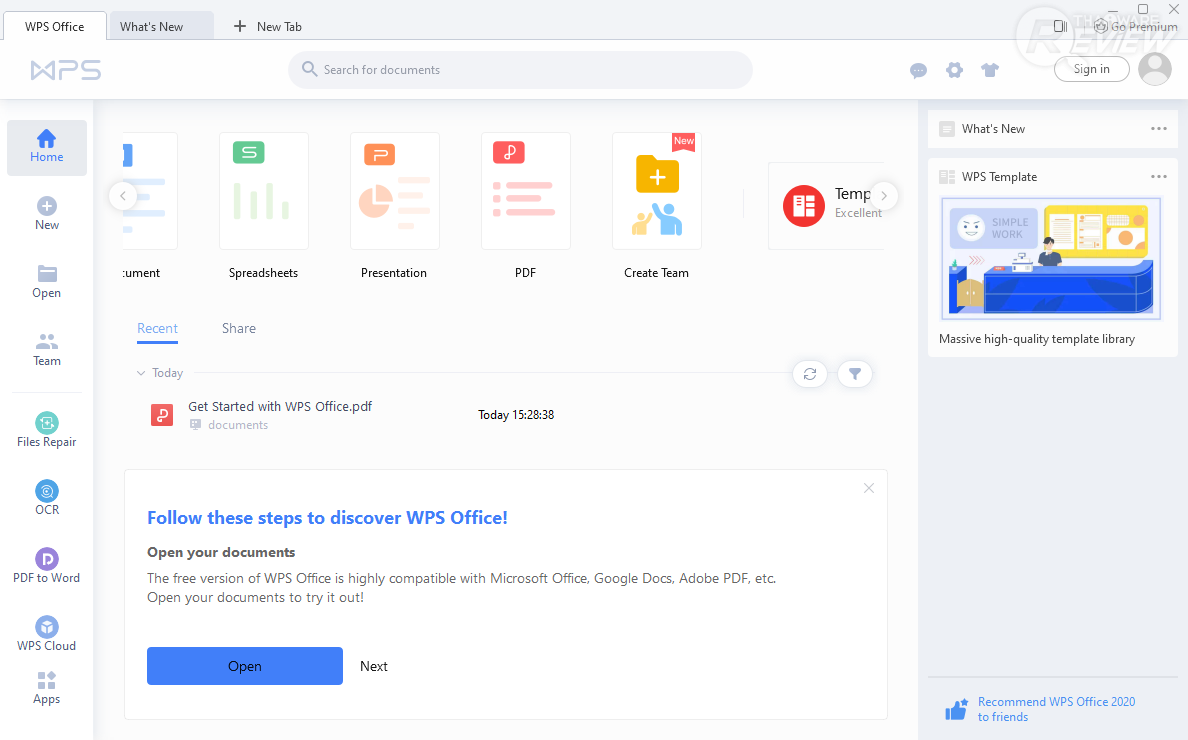Select the Recent tab

click(x=158, y=329)
